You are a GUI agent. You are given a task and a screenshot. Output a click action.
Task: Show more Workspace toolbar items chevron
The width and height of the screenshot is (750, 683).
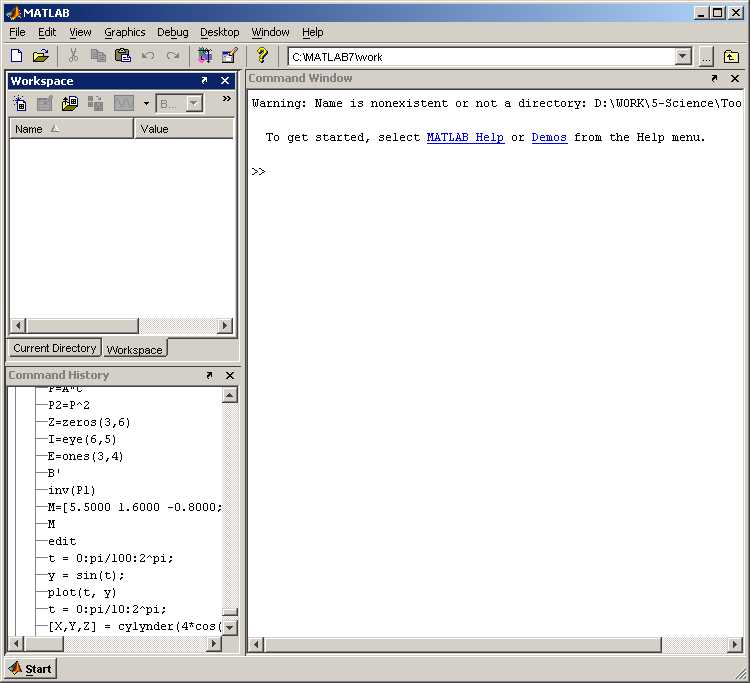pyautogui.click(x=226, y=100)
